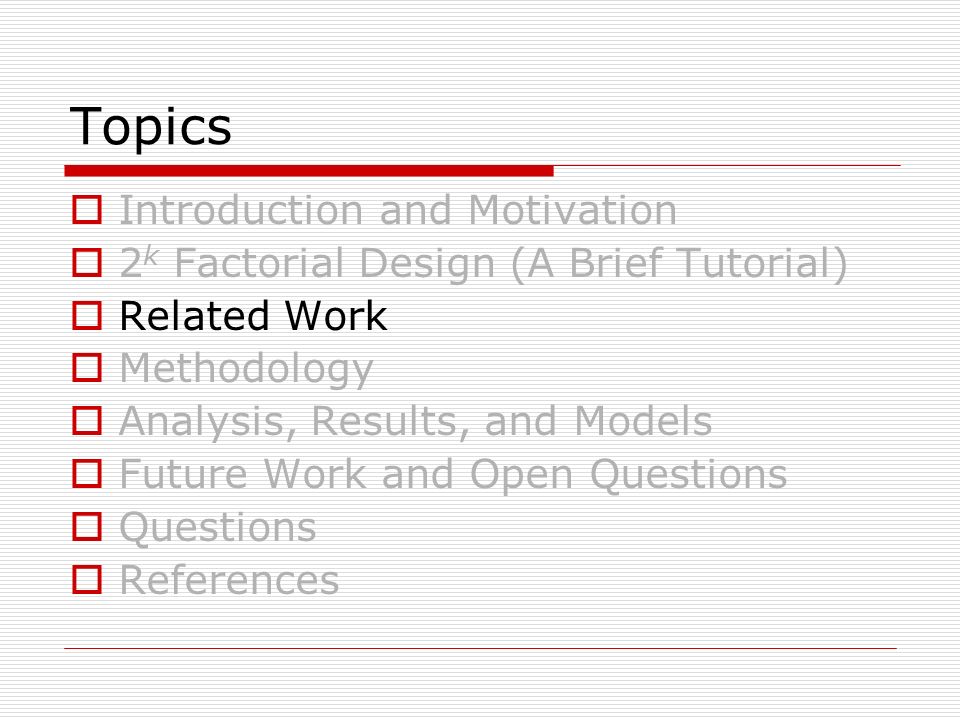The height and width of the screenshot is (720, 960).
Task: Select the Topics slide title
Action: click(151, 126)
